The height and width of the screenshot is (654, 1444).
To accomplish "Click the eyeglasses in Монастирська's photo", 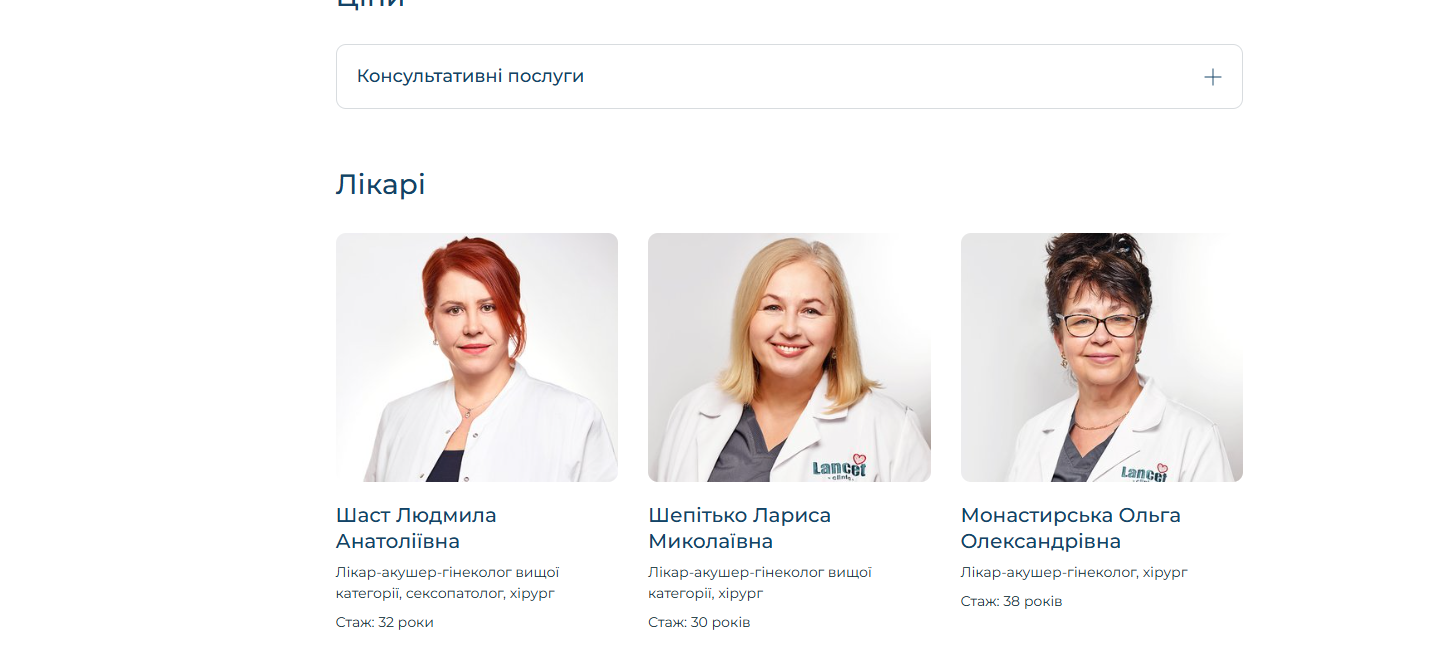I will pos(1100,325).
